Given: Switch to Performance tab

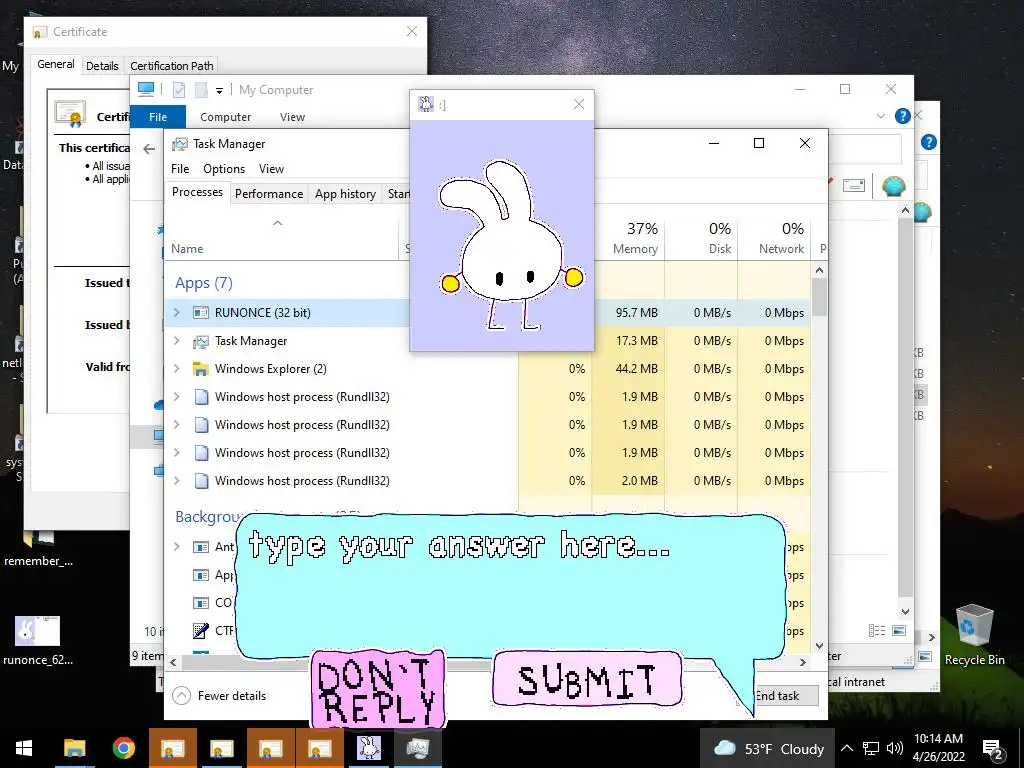Looking at the screenshot, I should click(269, 194).
